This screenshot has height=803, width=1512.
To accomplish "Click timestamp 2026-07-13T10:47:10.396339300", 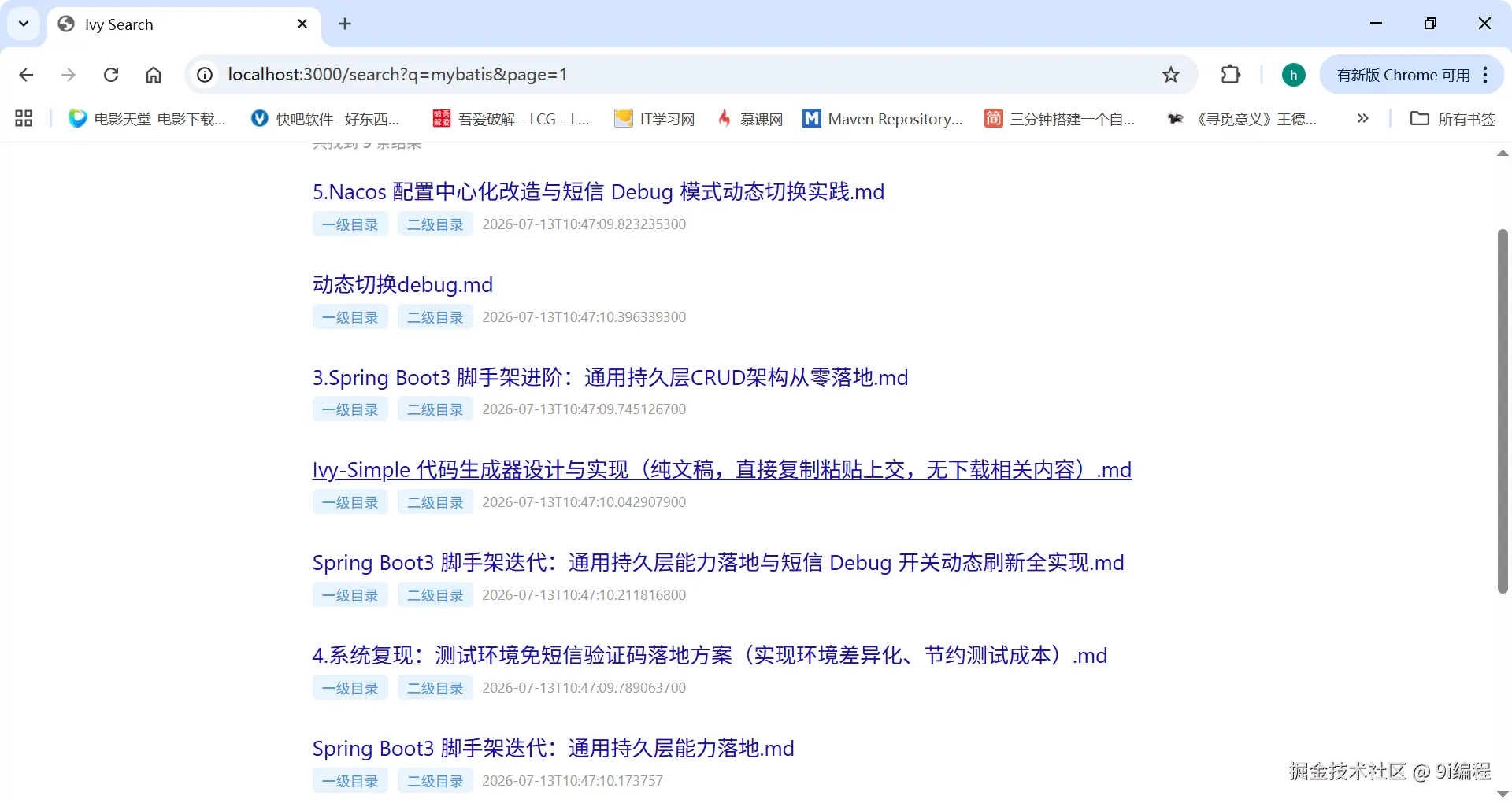I will click(x=584, y=317).
